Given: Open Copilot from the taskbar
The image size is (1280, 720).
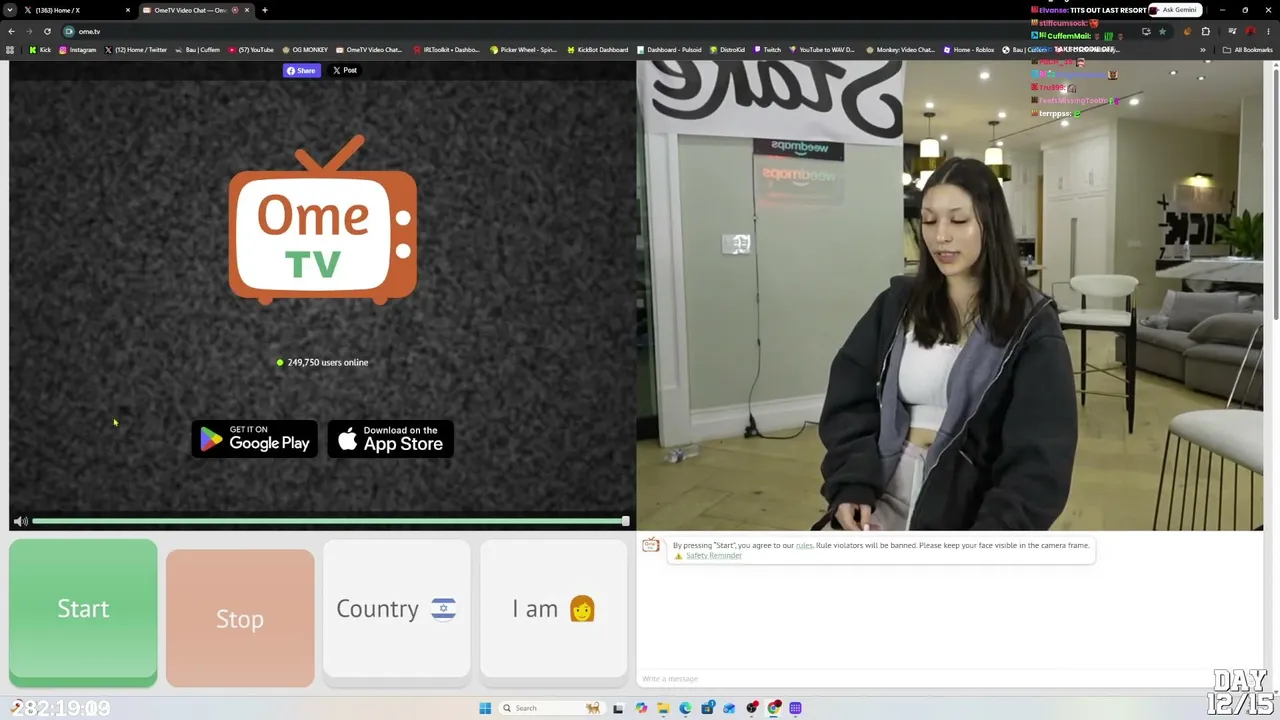Looking at the screenshot, I should point(641,708).
